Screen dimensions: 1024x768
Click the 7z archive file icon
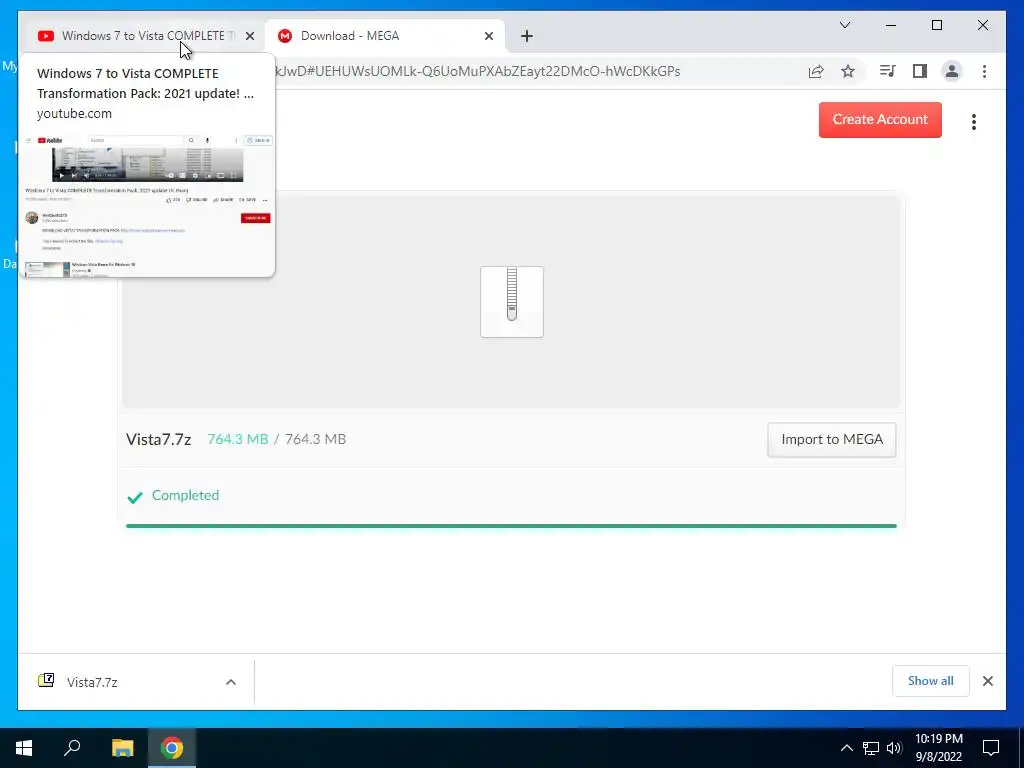tap(512, 302)
